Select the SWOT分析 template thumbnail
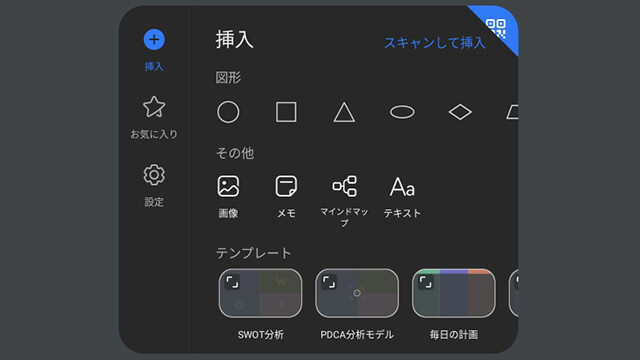Image resolution: width=640 pixels, height=360 pixels. [x=260, y=293]
